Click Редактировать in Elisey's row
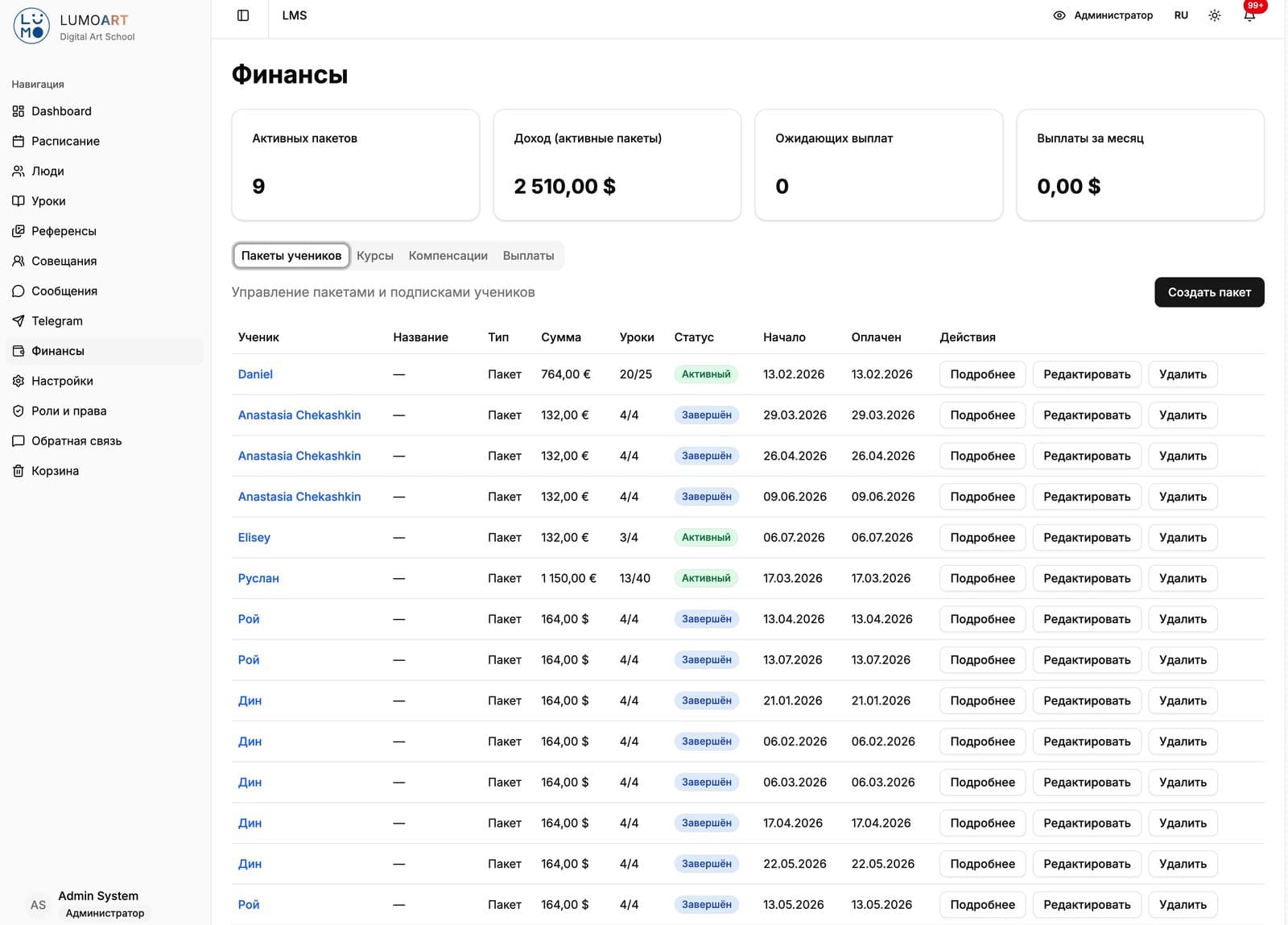Viewport: 1288px width, 925px height. 1087,538
